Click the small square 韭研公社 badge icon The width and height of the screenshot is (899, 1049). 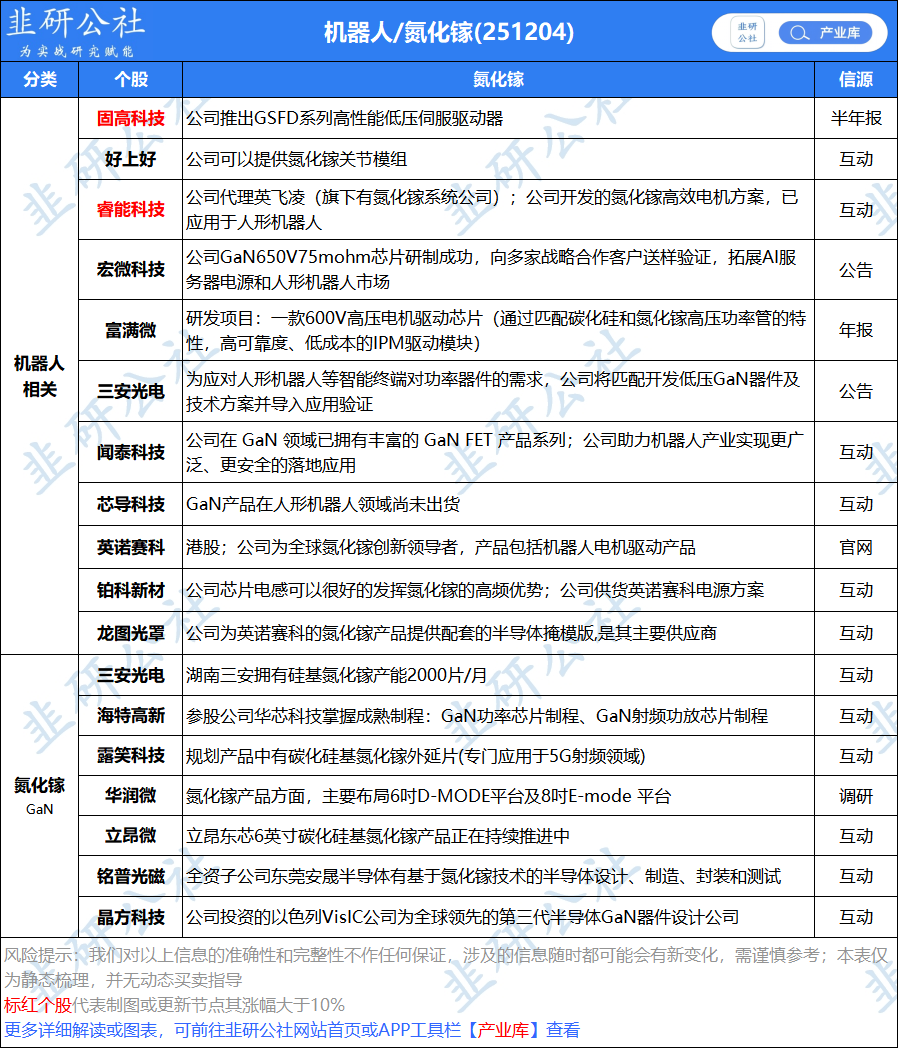[747, 32]
